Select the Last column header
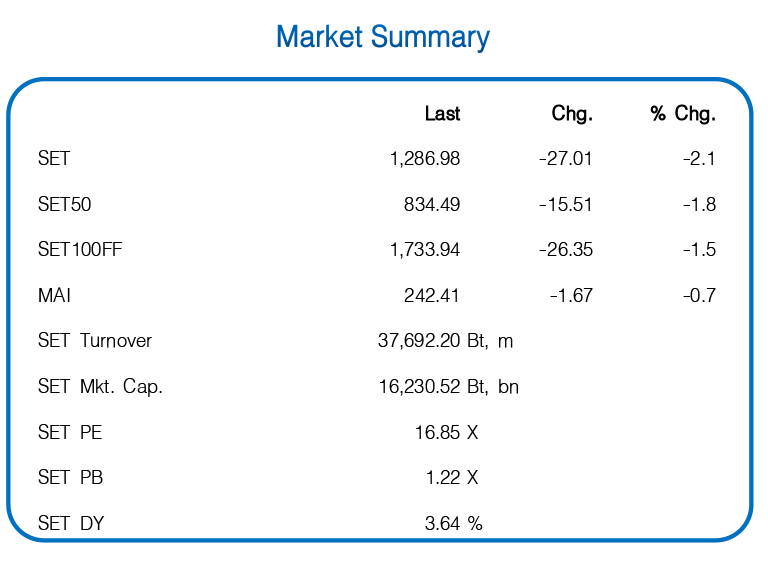The image size is (768, 570). (442, 114)
